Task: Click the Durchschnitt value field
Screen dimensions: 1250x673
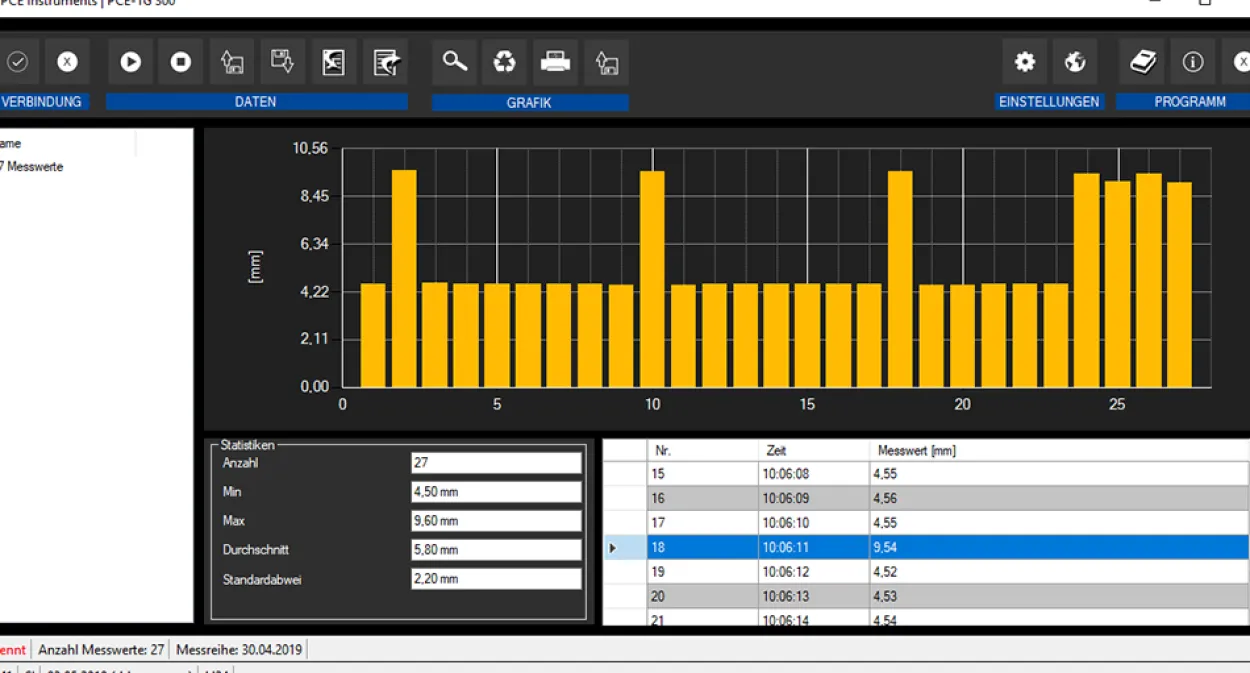Action: tap(496, 550)
